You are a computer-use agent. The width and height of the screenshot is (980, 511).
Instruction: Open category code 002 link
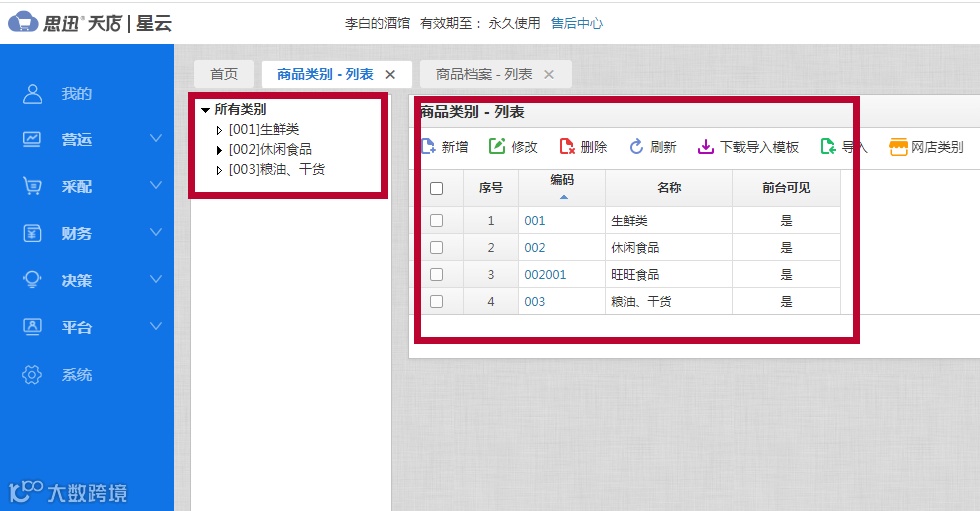point(534,247)
